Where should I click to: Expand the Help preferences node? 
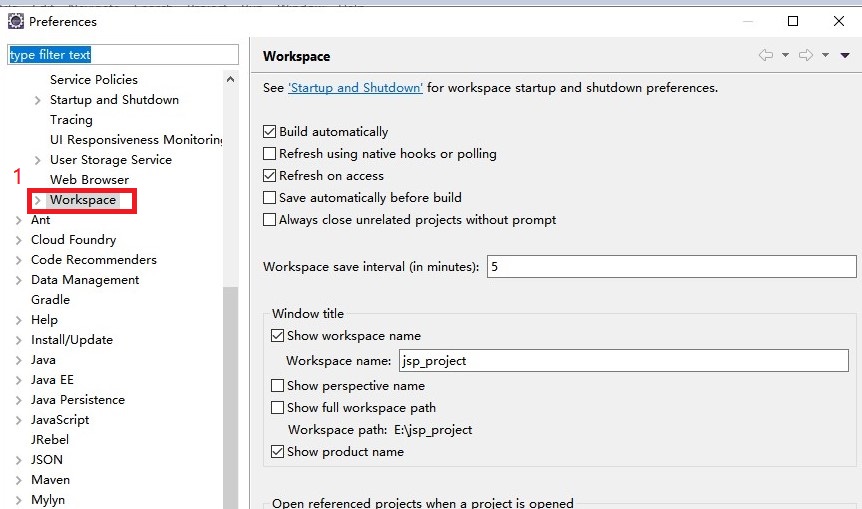click(19, 320)
